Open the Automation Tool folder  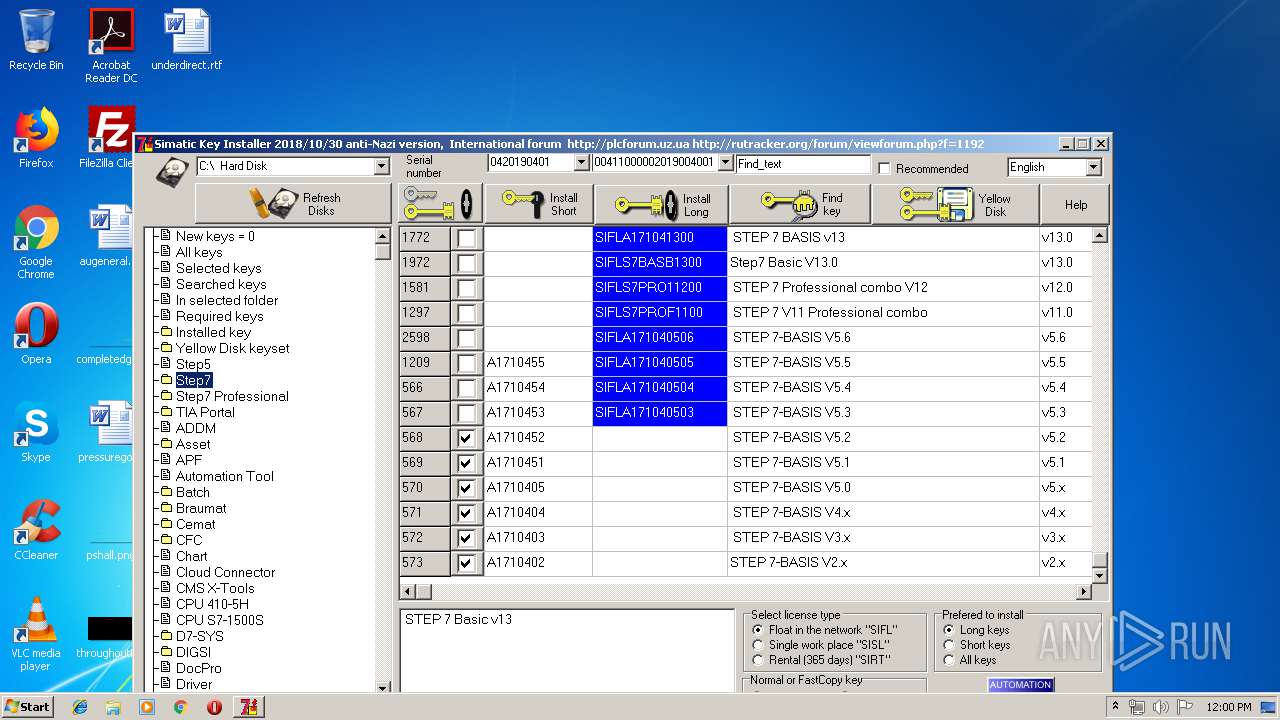pyautogui.click(x=224, y=476)
